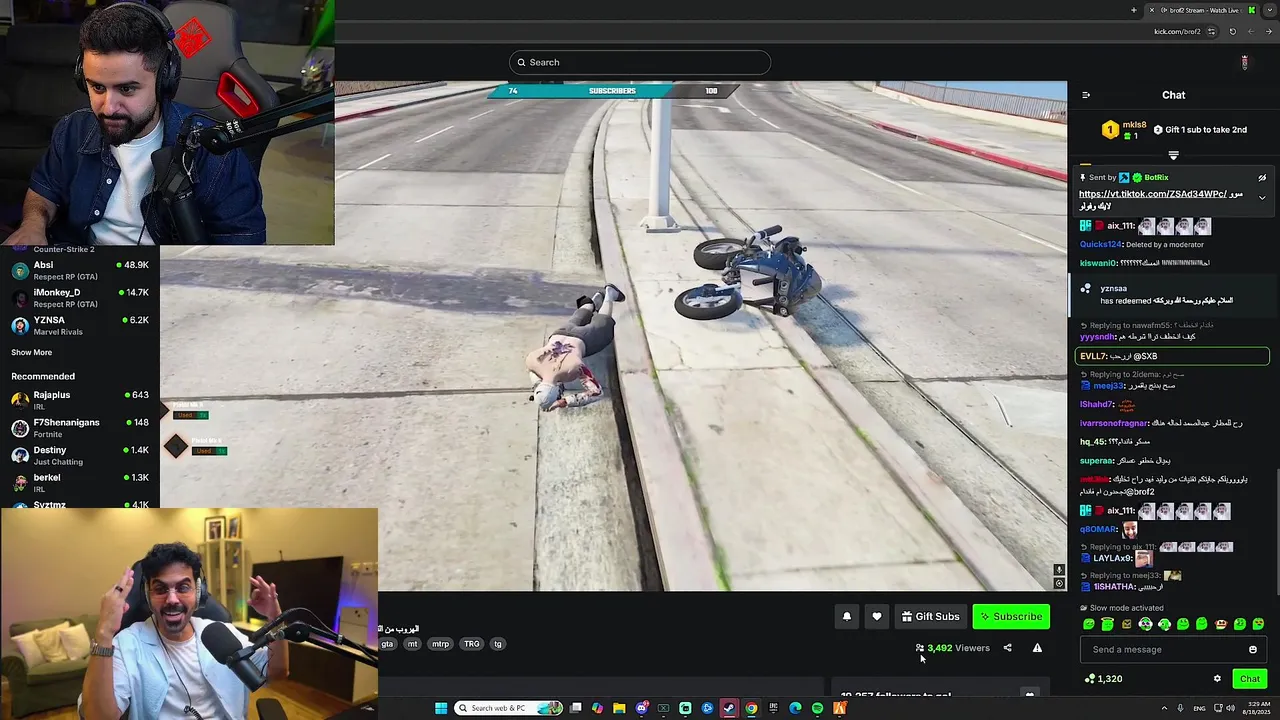Viewport: 1280px width, 720px height.
Task: Go forward with browser arrow
Action: coord(1252,31)
